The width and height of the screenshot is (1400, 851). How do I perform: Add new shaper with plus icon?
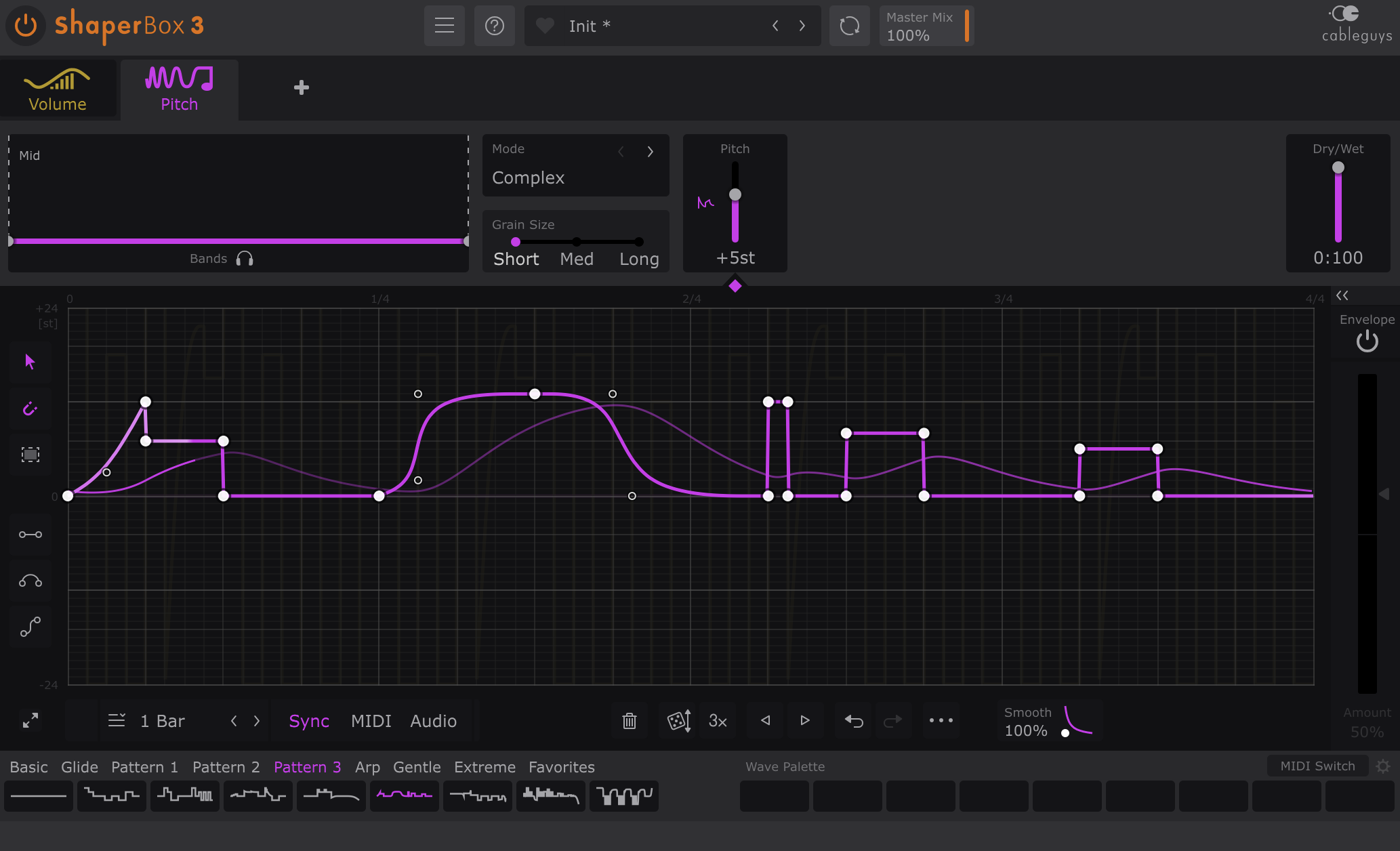pos(302,87)
